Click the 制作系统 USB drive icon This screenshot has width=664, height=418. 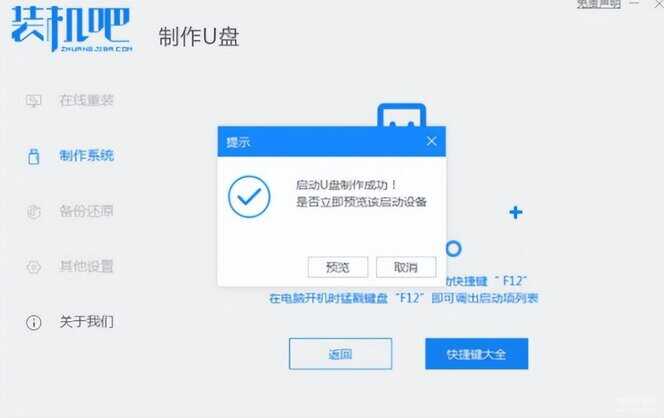pyautogui.click(x=33, y=156)
